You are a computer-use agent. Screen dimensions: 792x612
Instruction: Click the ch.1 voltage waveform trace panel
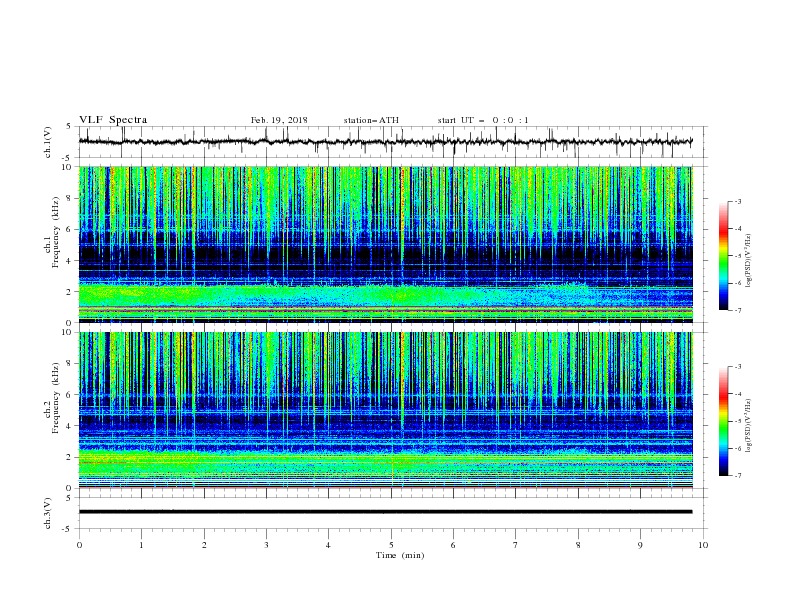(x=392, y=142)
